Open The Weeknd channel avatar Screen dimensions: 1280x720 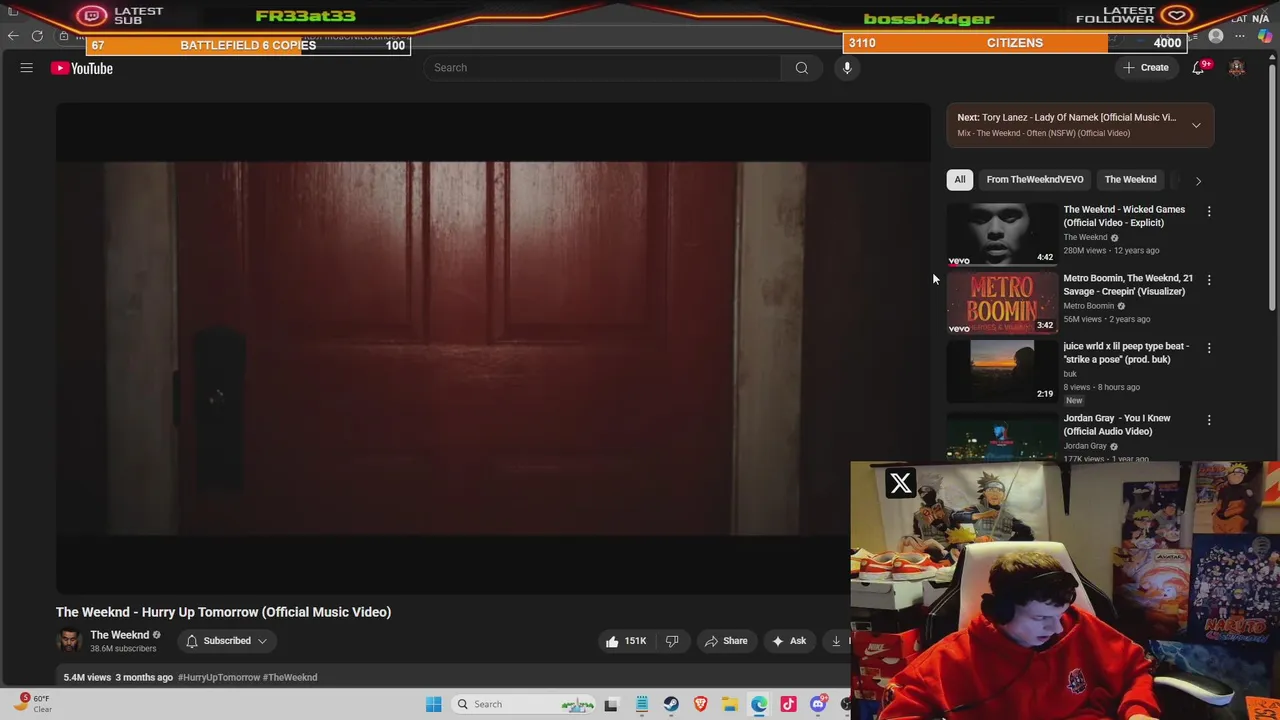[x=69, y=641]
